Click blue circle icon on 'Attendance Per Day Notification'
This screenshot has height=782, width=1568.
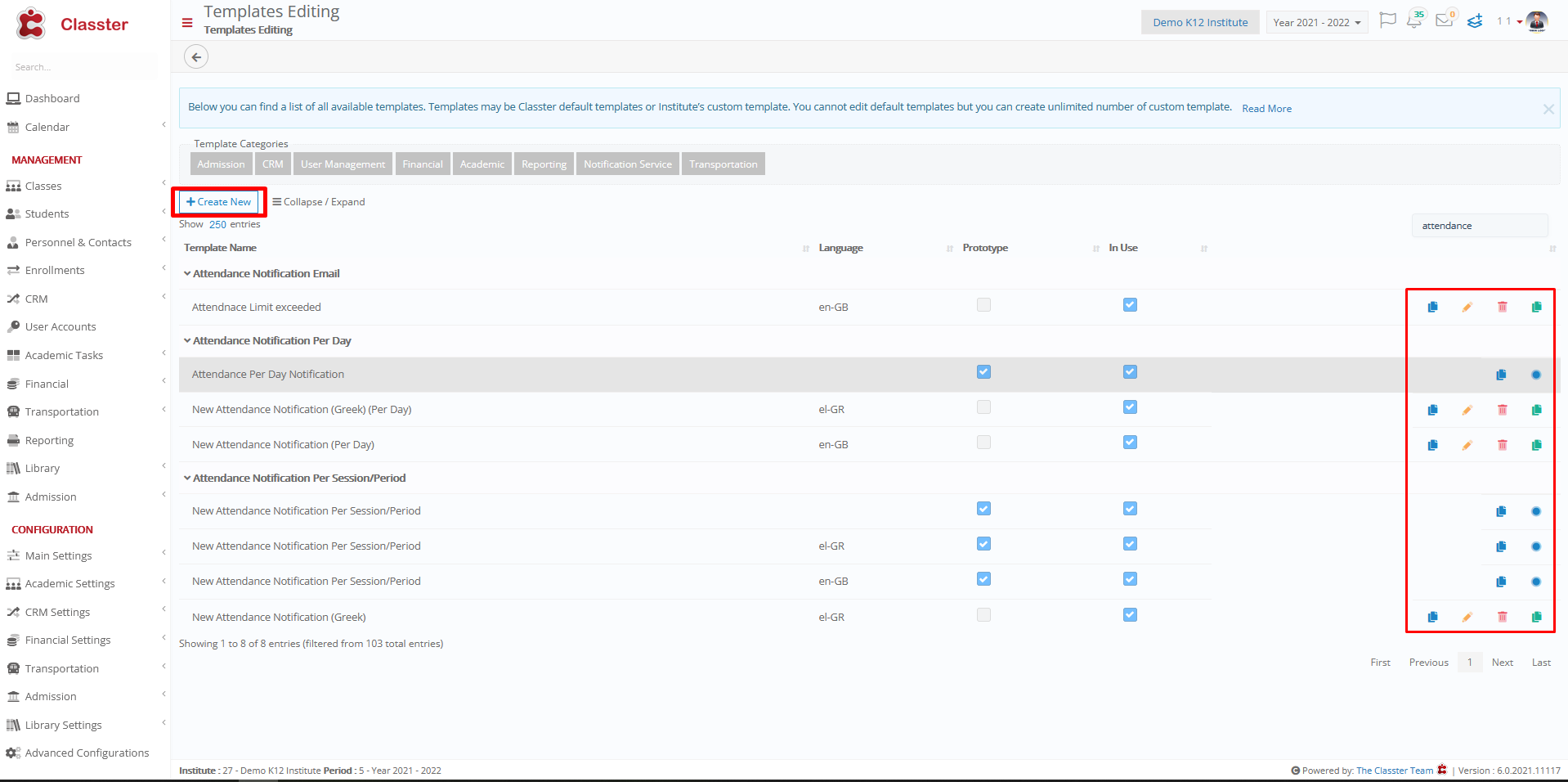point(1536,375)
